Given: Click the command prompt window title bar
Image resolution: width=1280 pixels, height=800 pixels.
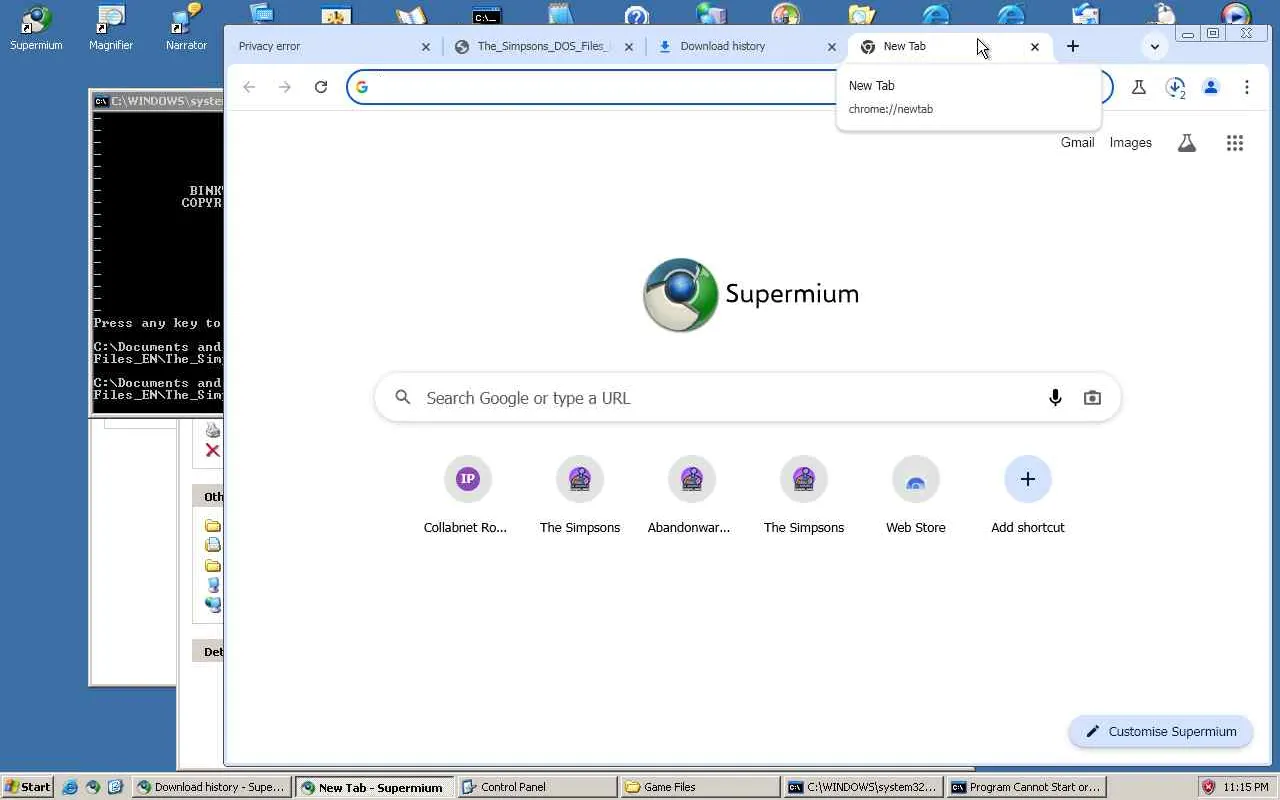Looking at the screenshot, I should click(x=157, y=101).
